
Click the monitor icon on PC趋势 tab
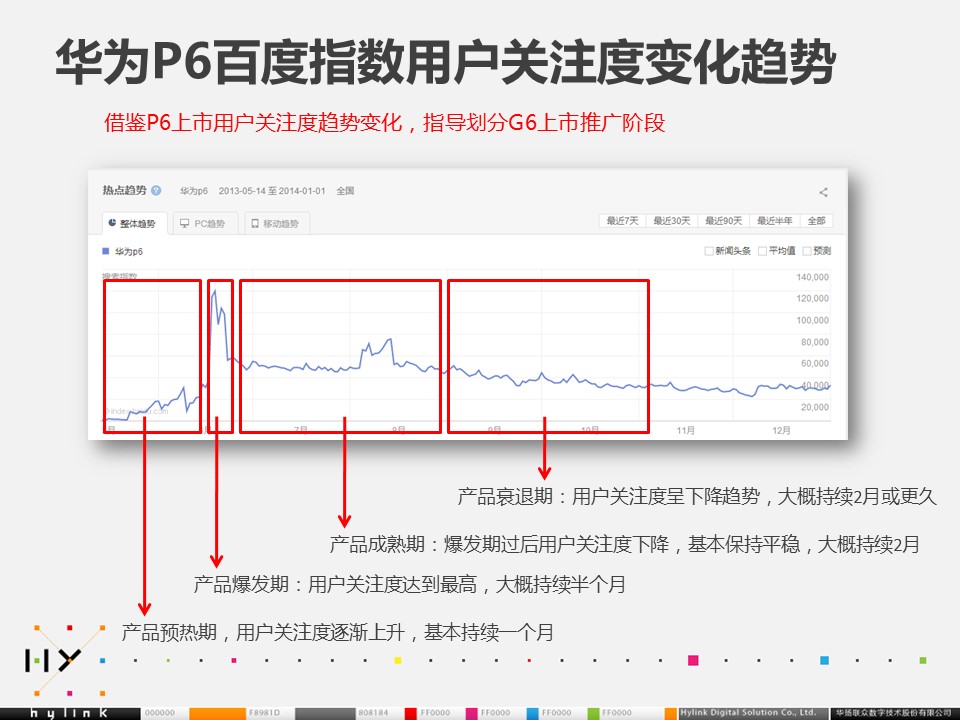click(185, 223)
